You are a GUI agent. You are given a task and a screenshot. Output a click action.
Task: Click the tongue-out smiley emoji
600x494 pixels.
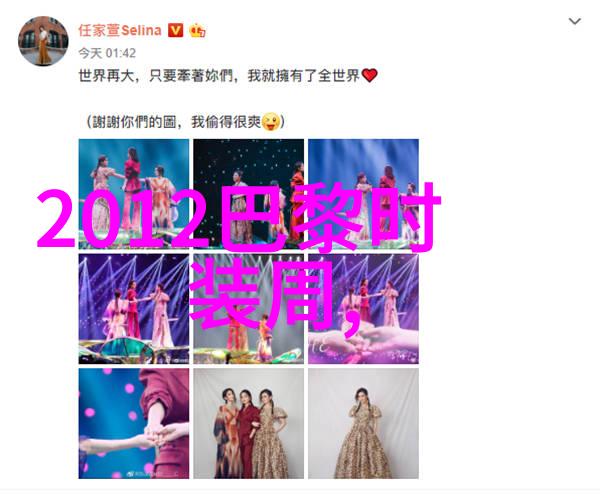pos(271,122)
